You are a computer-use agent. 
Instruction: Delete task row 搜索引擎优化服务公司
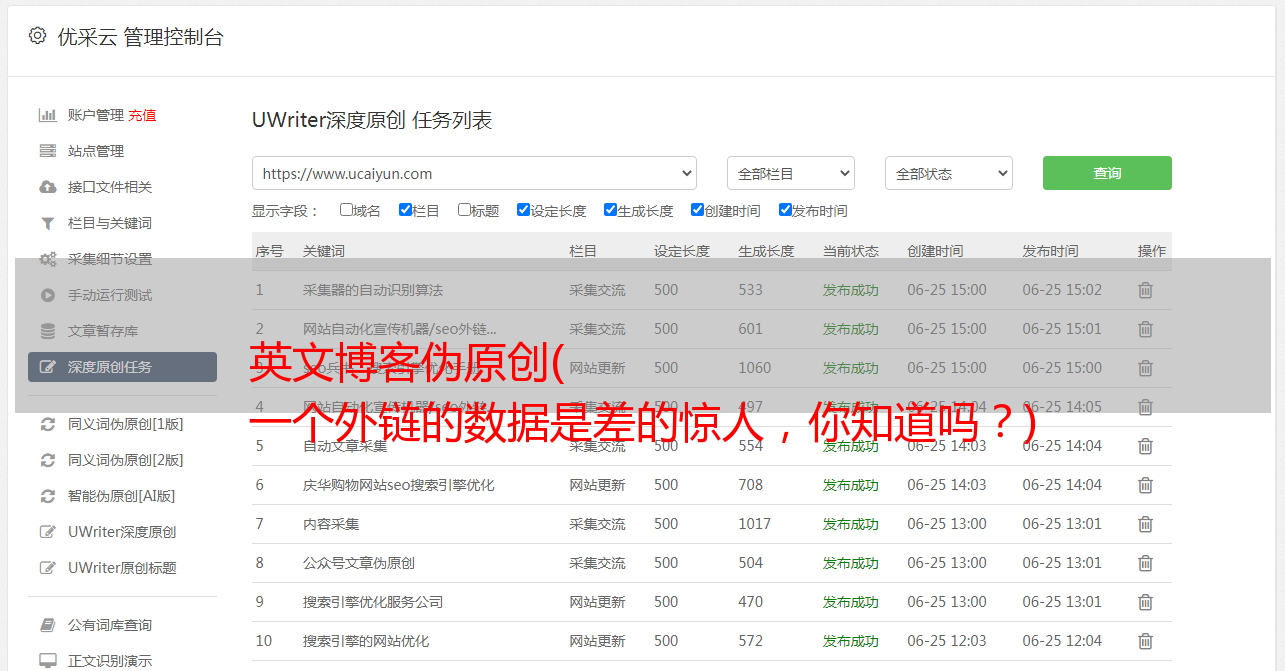click(x=1145, y=602)
